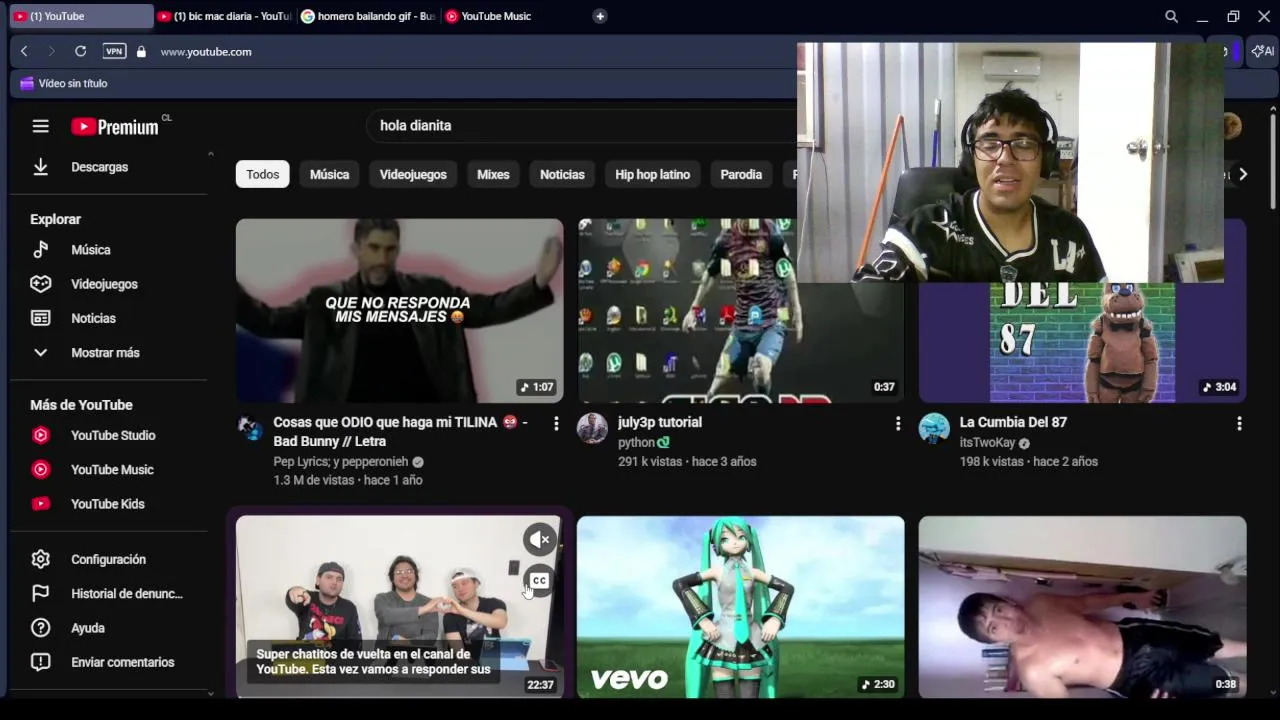Image resolution: width=1280 pixels, height=720 pixels.
Task: Select the Música filter chip
Action: [329, 174]
